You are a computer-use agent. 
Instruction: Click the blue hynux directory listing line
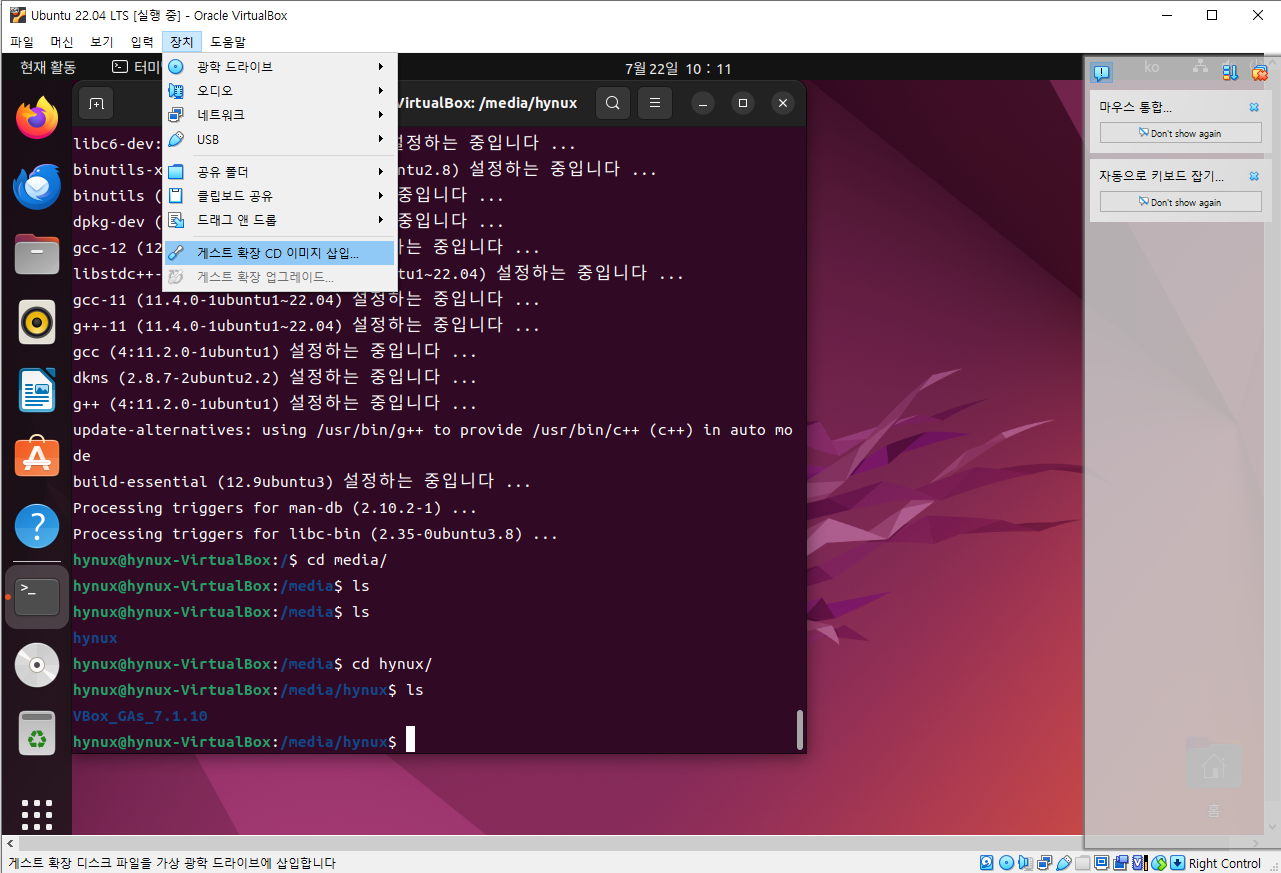95,638
